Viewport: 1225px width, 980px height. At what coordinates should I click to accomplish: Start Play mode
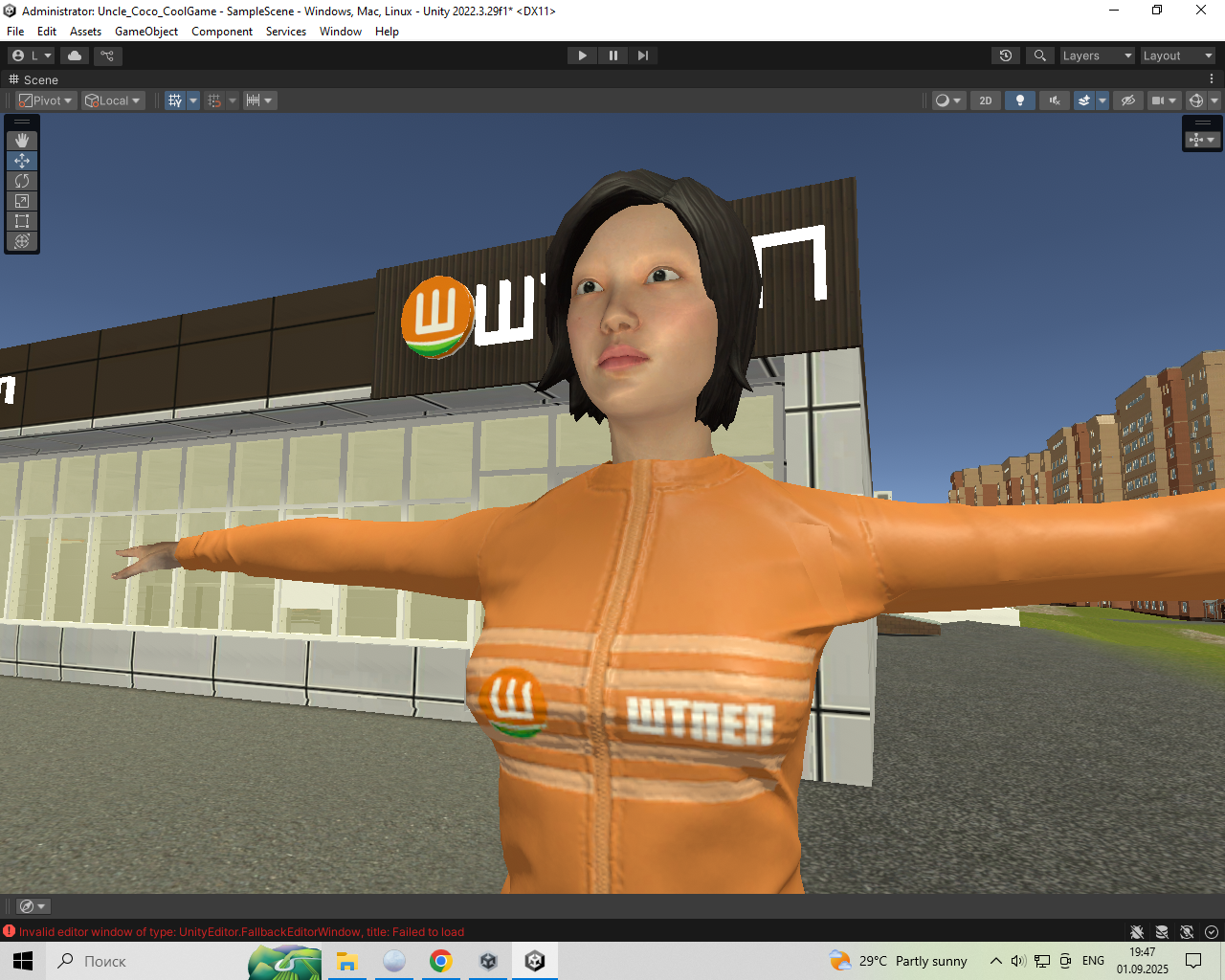(582, 56)
